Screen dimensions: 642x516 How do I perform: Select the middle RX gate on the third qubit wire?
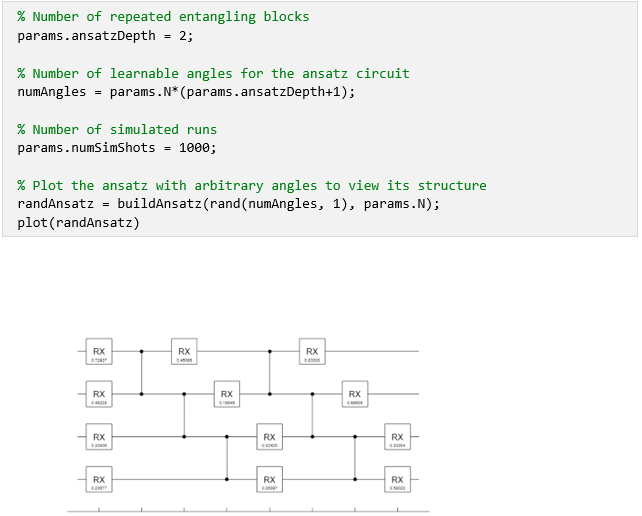(269, 437)
